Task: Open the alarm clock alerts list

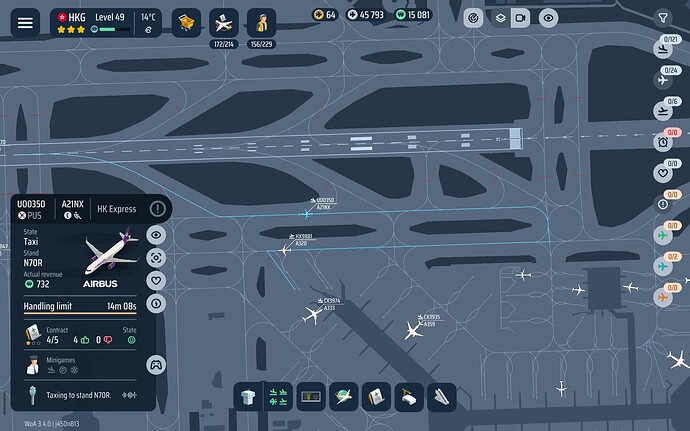Action: [x=662, y=142]
